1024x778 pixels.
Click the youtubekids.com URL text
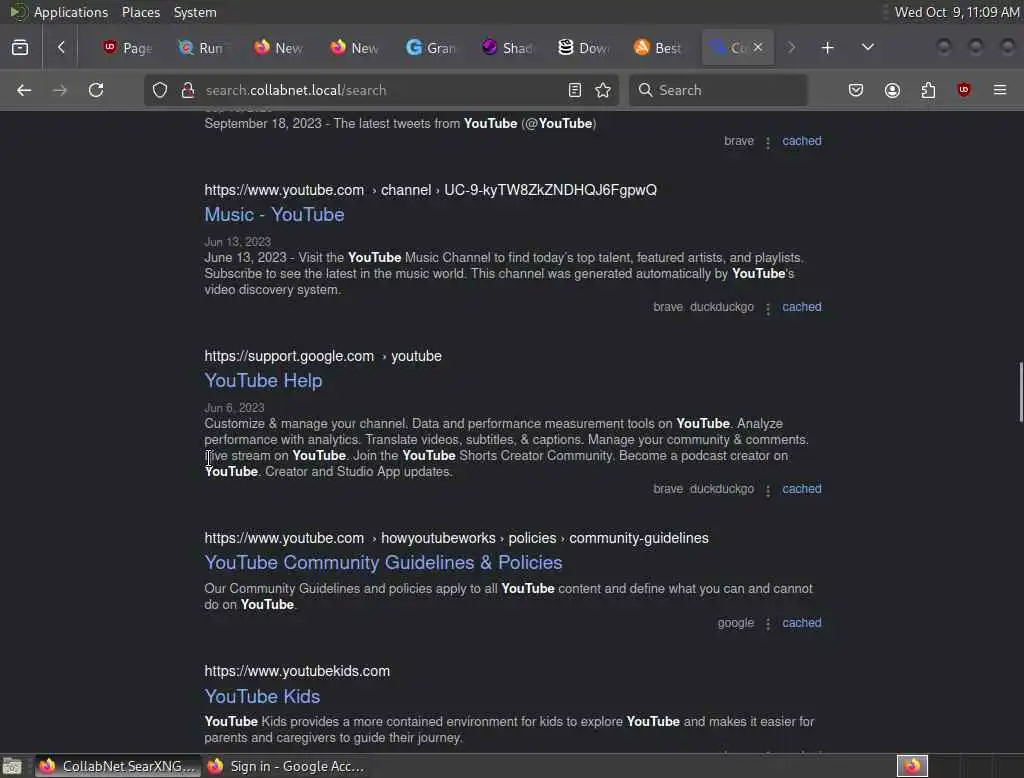point(297,672)
